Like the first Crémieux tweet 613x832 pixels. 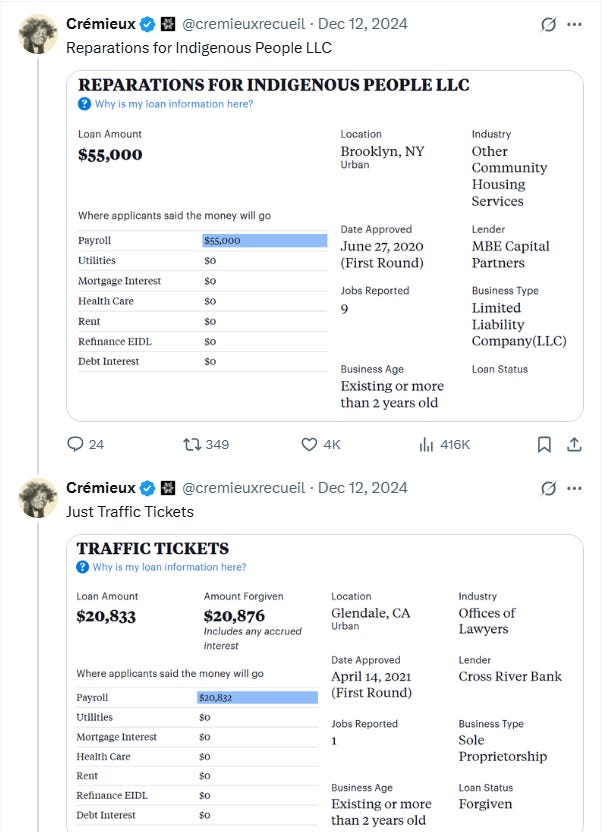point(309,444)
